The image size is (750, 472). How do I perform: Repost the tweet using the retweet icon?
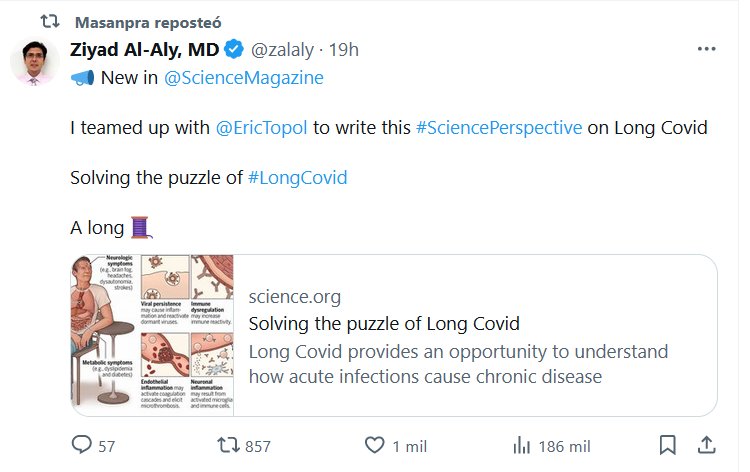(229, 445)
